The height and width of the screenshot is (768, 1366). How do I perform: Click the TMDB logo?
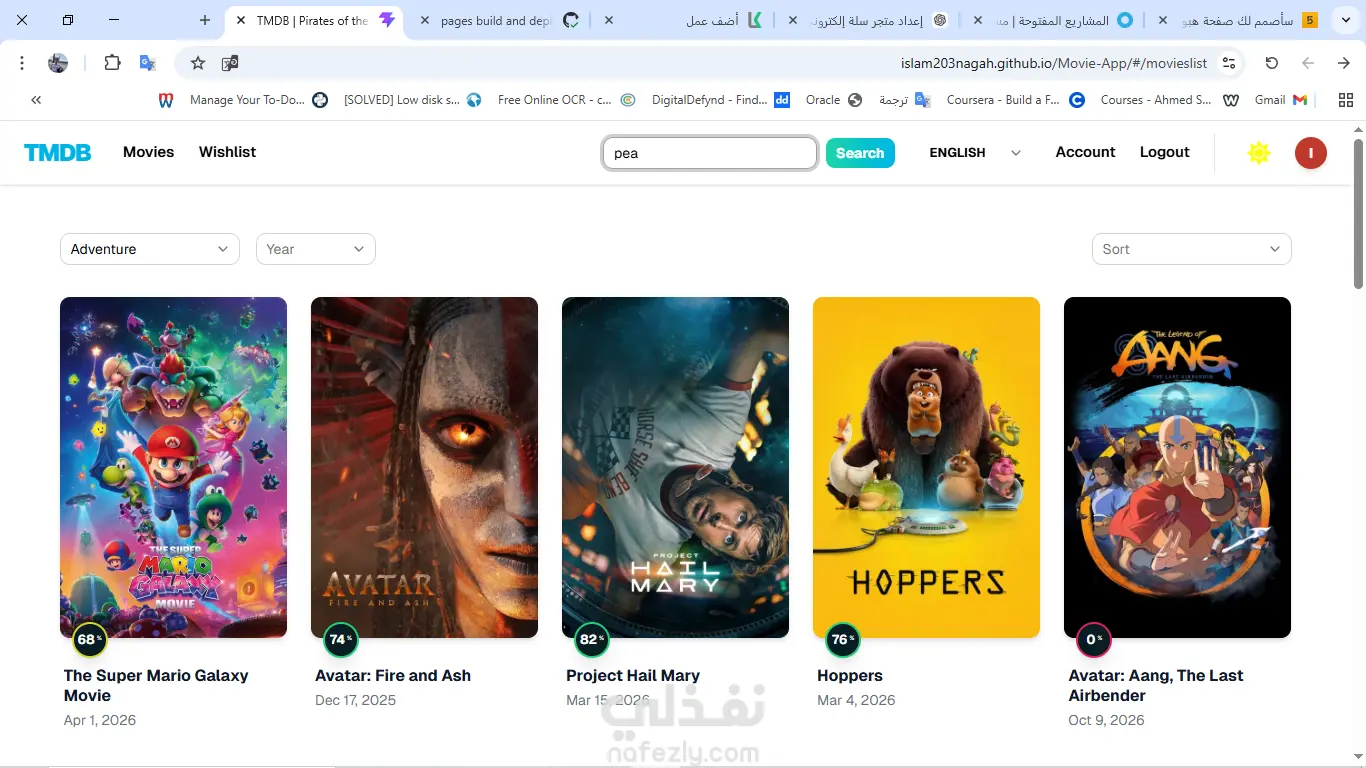click(58, 152)
